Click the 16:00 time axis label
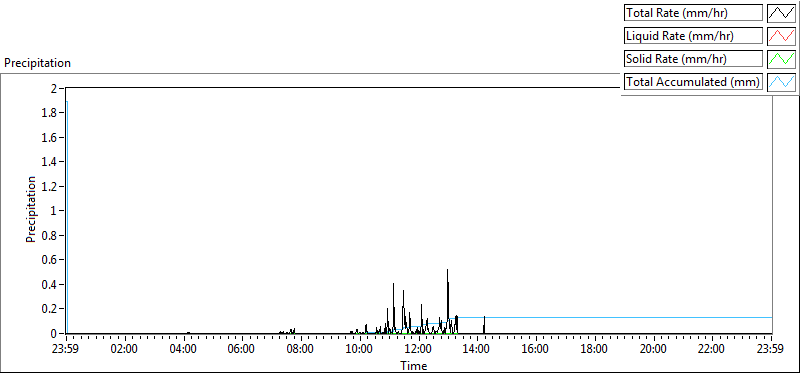 [536, 350]
